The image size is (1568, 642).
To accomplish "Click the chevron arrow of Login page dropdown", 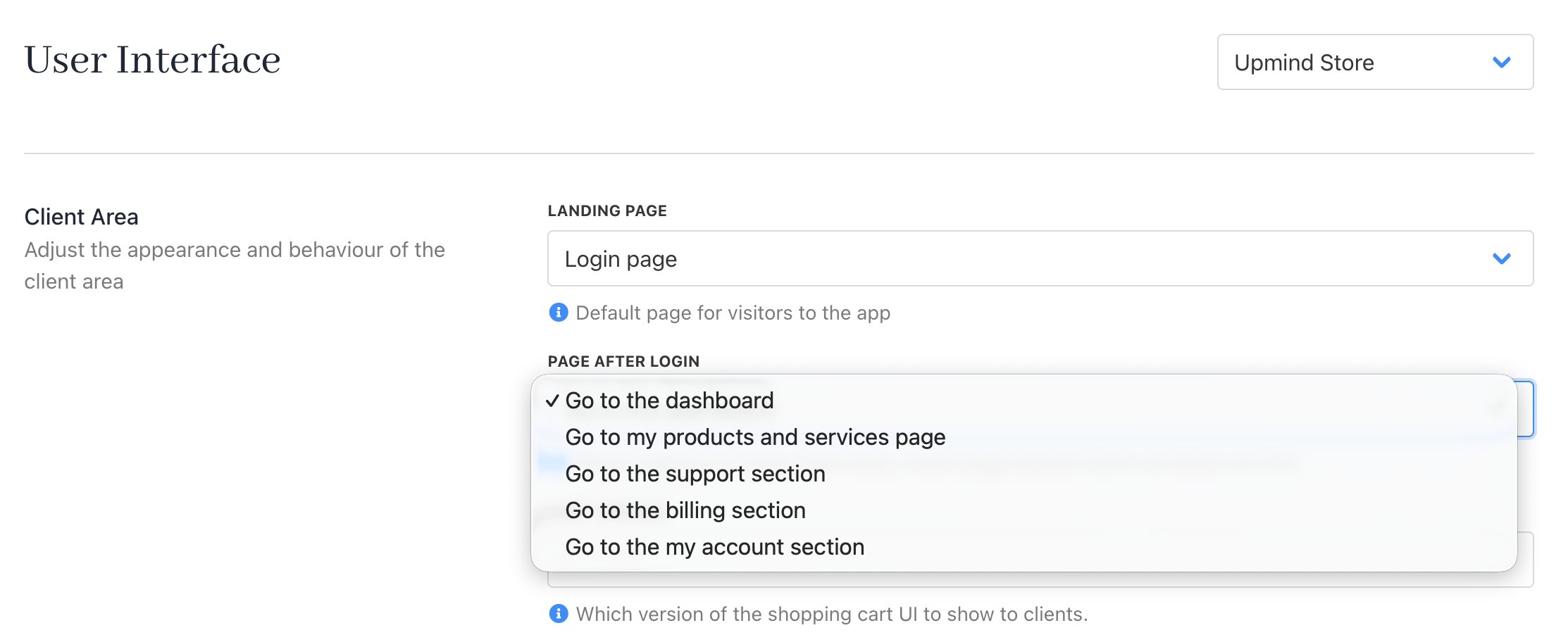I will (1502, 259).
